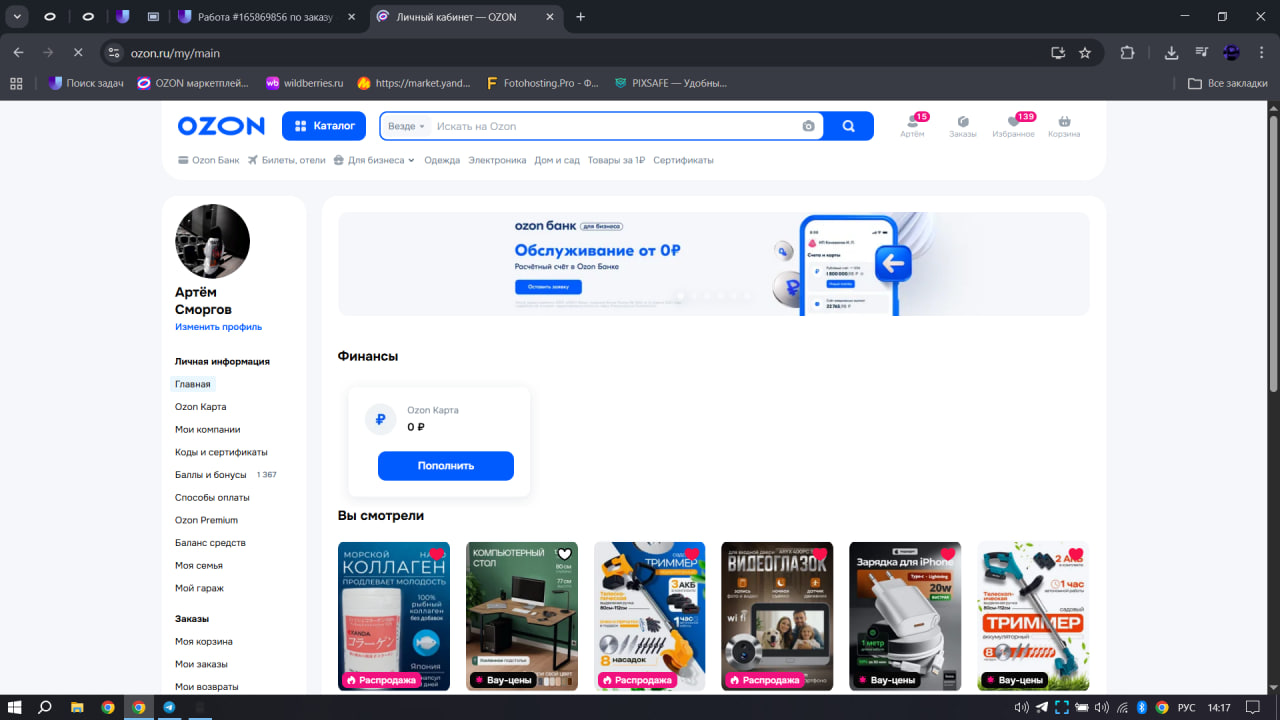The image size is (1280, 720).
Task: Click the browser back arrow
Action: click(x=18, y=53)
